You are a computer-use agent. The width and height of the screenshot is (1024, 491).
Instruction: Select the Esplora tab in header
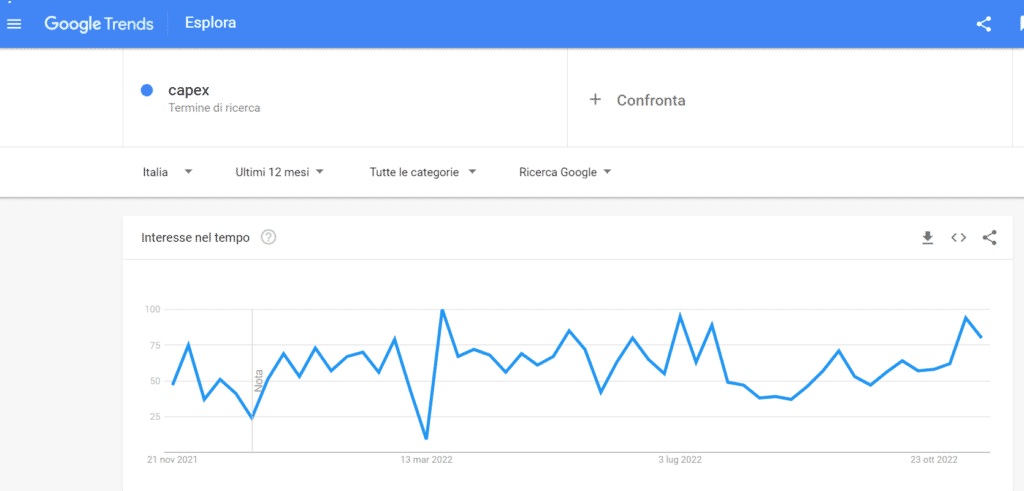(x=210, y=24)
